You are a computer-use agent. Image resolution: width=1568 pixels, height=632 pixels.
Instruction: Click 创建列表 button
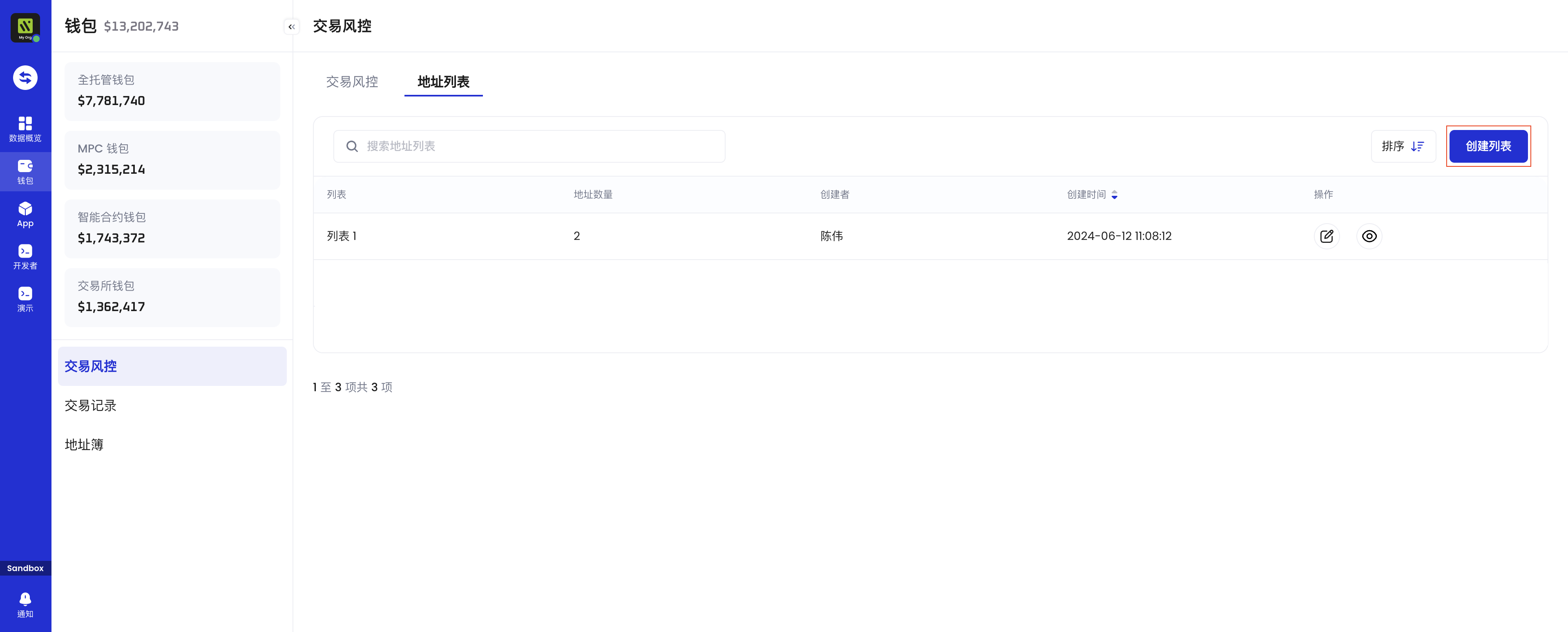(x=1488, y=146)
